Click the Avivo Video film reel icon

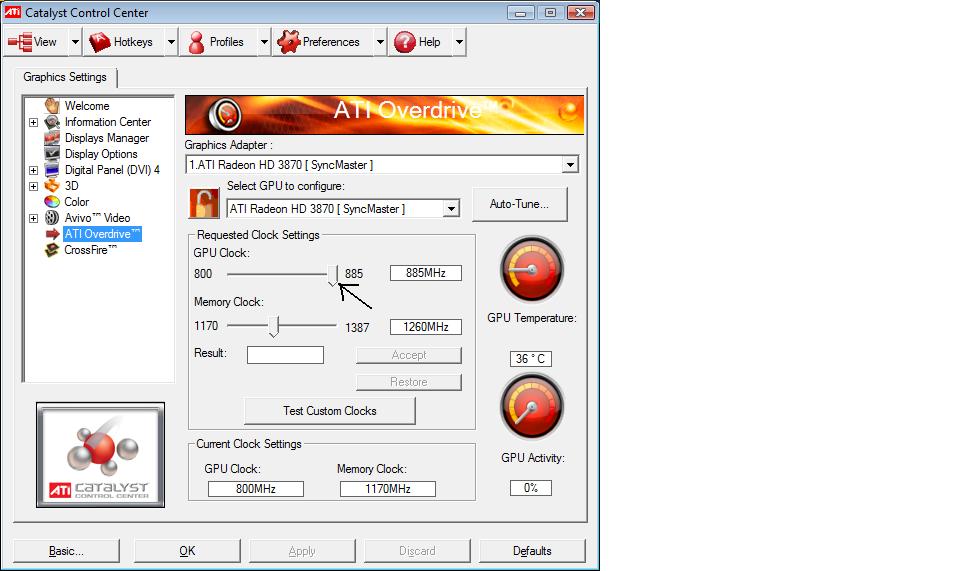[52, 217]
